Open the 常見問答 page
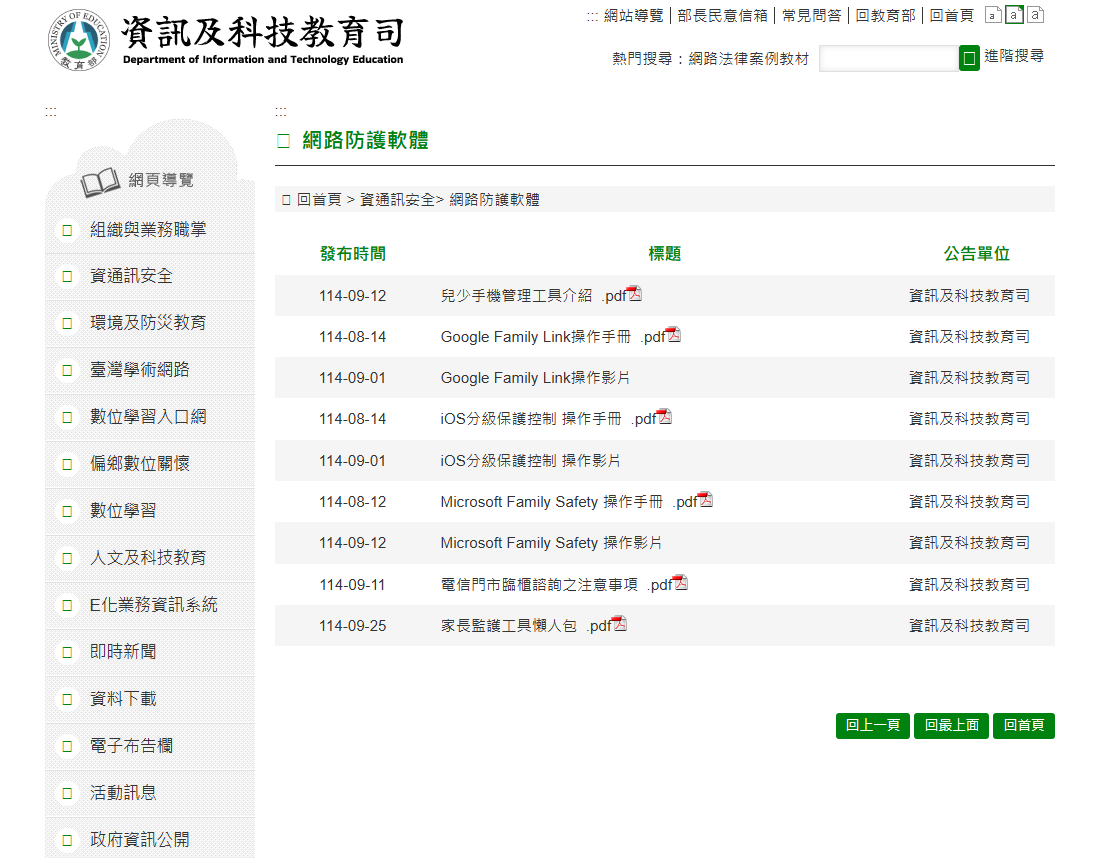This screenshot has width=1100, height=858. (811, 16)
